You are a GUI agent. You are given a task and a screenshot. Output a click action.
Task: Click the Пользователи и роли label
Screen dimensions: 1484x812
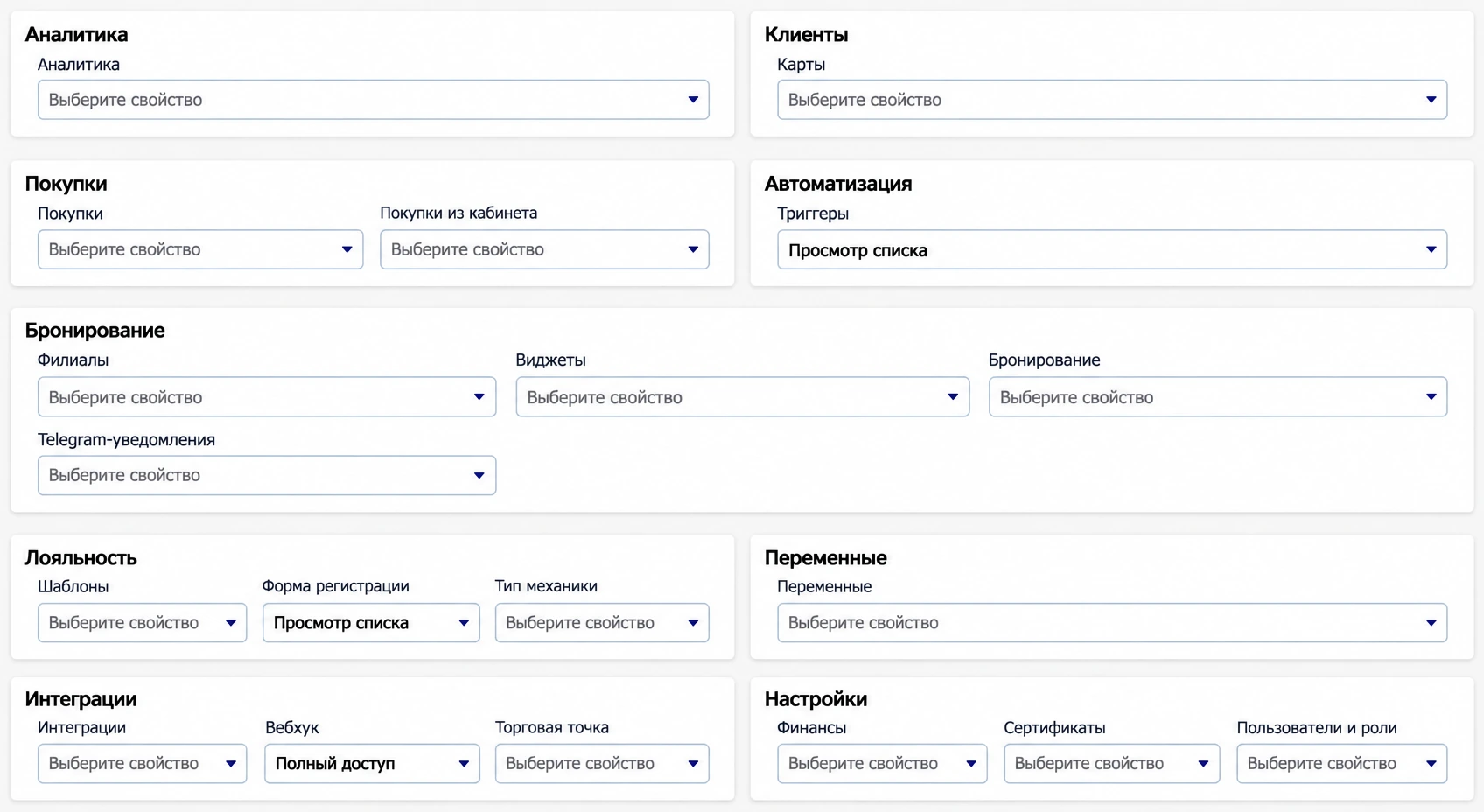[x=1316, y=727]
